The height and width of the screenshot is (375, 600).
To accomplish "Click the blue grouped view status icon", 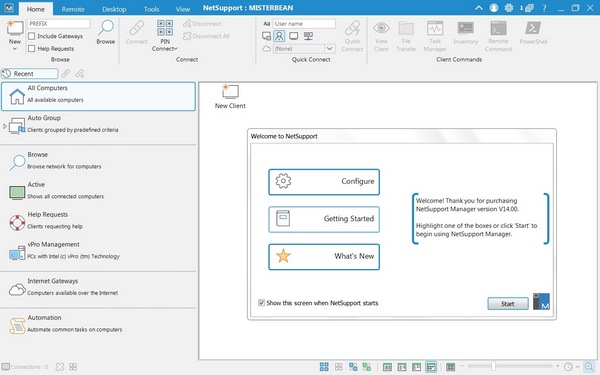I will (x=353, y=367).
